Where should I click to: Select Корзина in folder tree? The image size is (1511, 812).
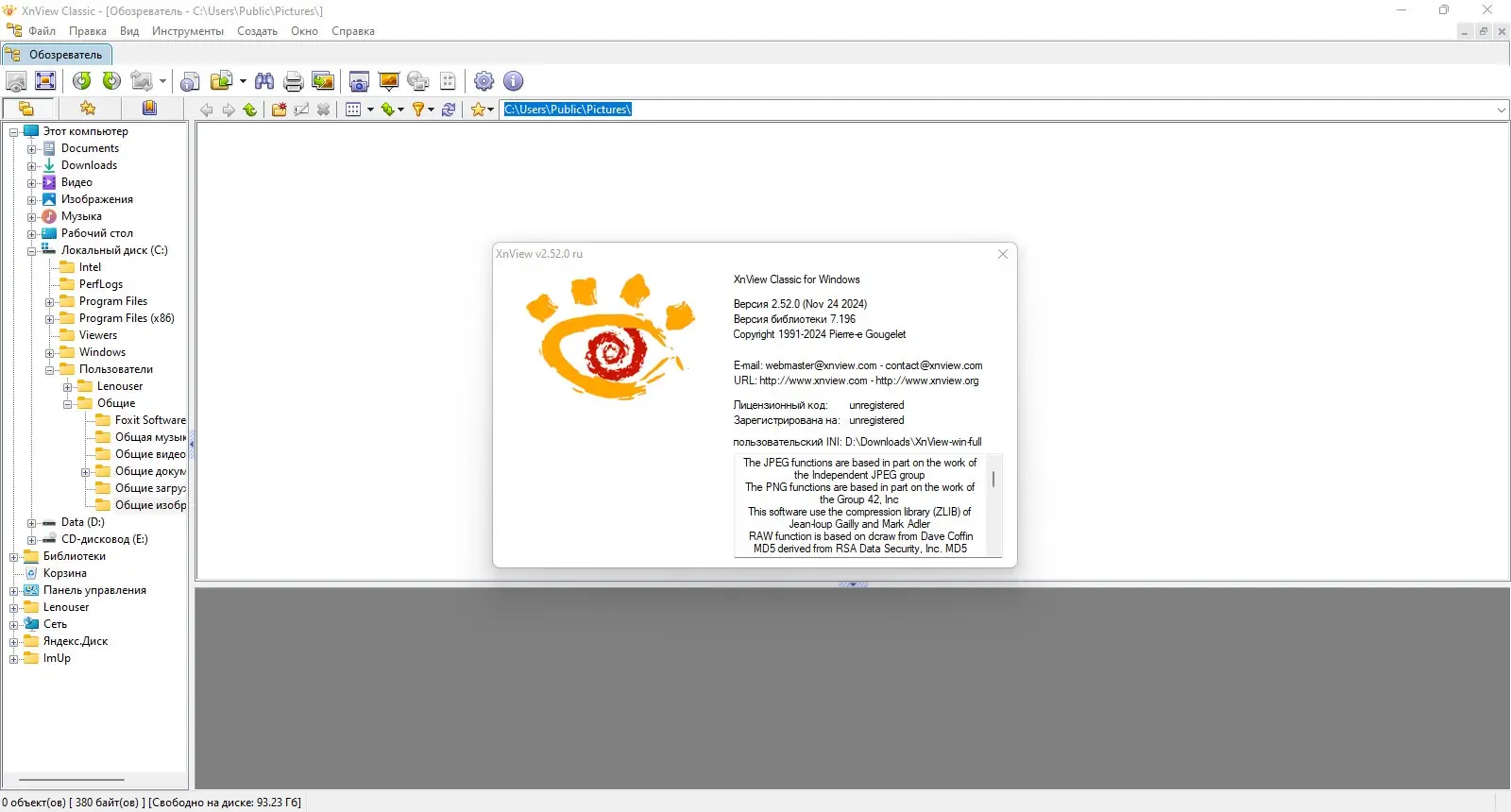click(65, 573)
